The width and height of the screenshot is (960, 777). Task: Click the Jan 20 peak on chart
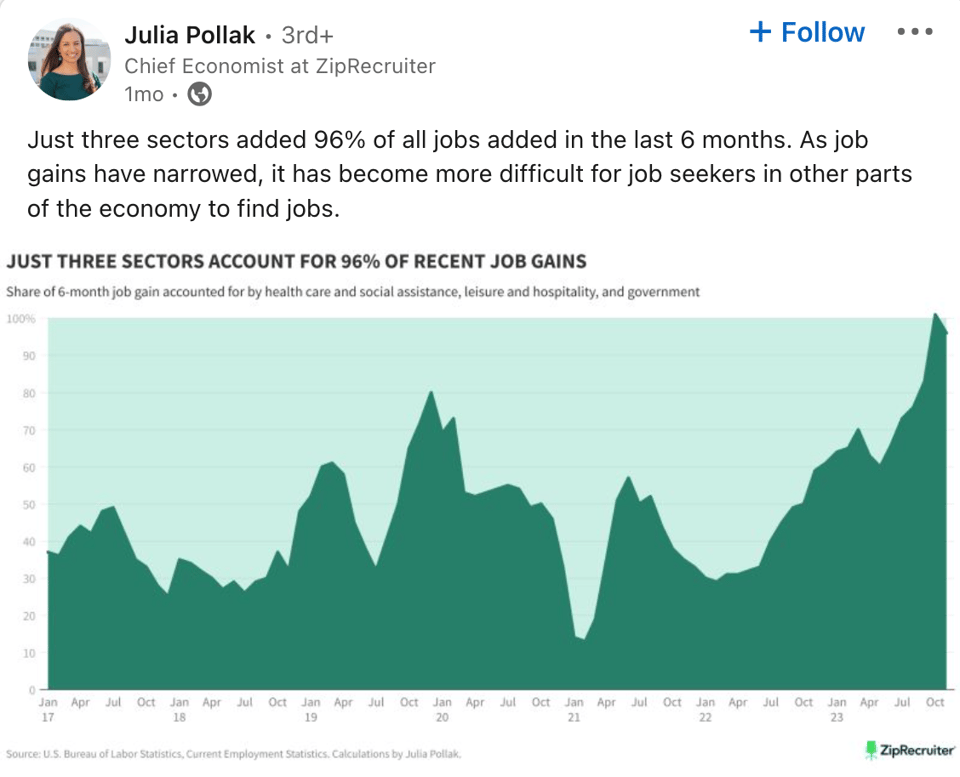click(432, 391)
